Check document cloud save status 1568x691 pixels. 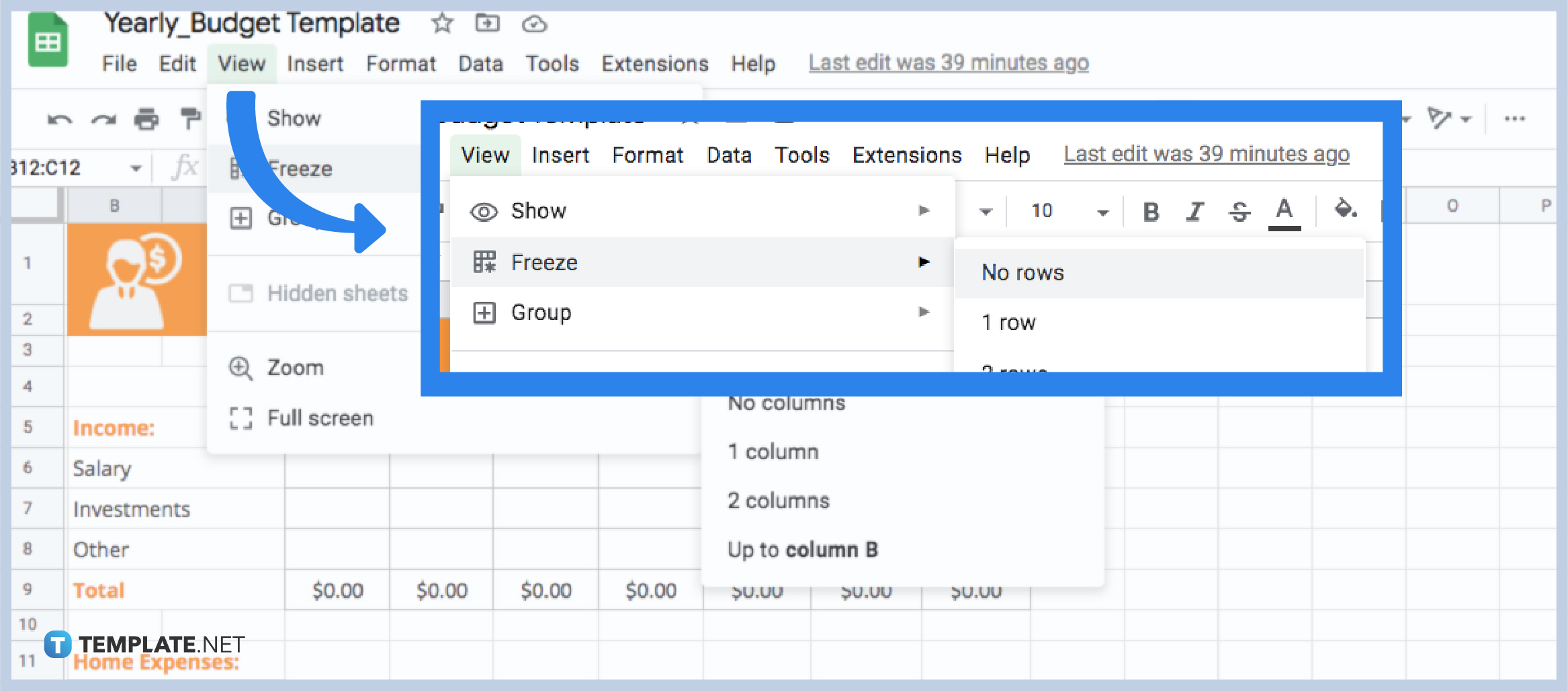coord(534,24)
